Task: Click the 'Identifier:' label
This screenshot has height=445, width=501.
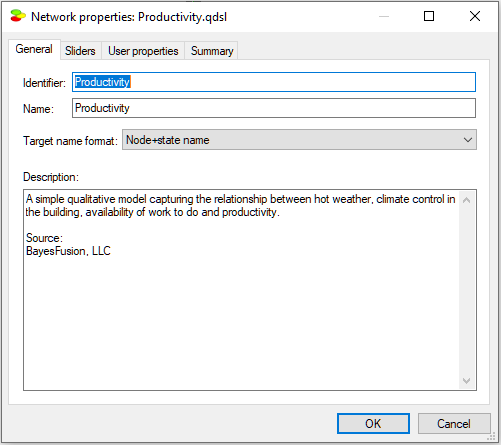Action: pos(44,83)
